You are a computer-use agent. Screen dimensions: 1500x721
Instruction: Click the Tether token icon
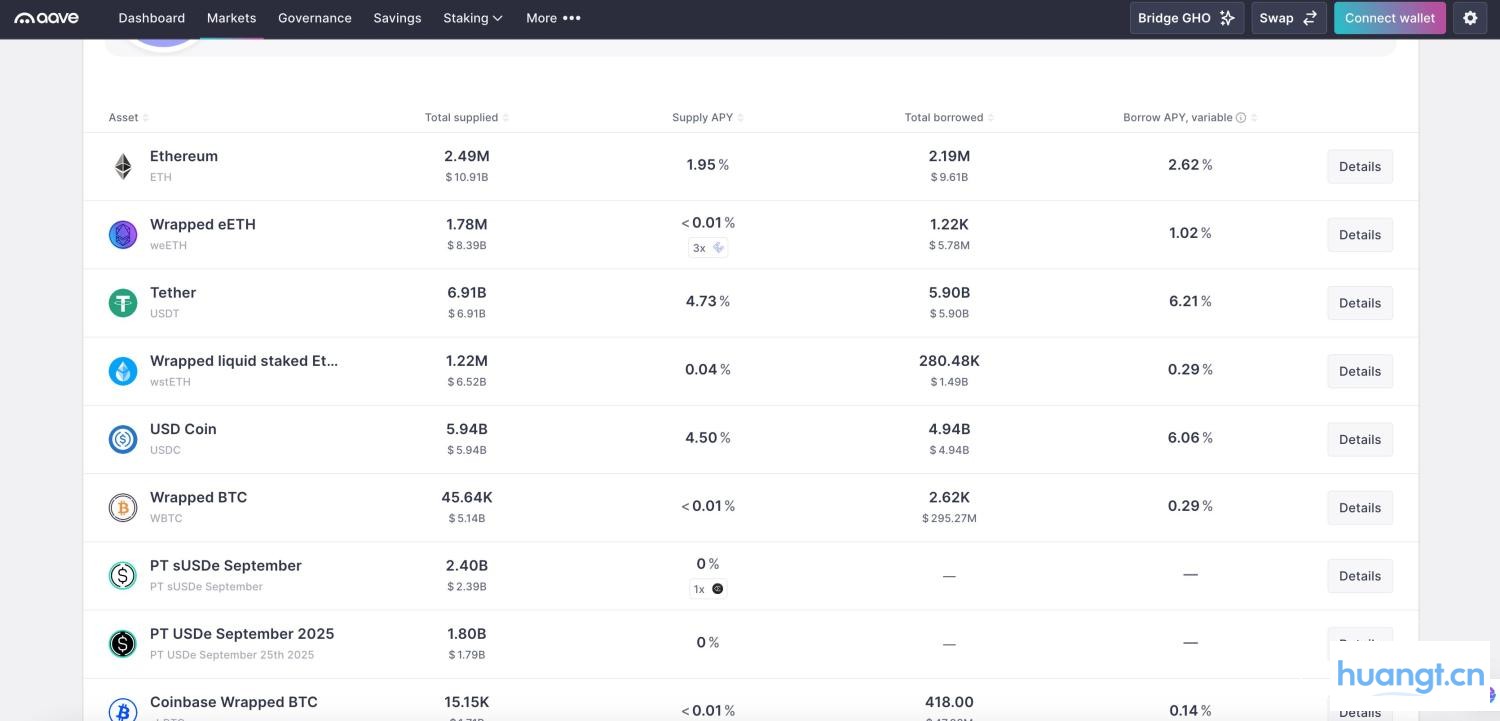coord(122,302)
